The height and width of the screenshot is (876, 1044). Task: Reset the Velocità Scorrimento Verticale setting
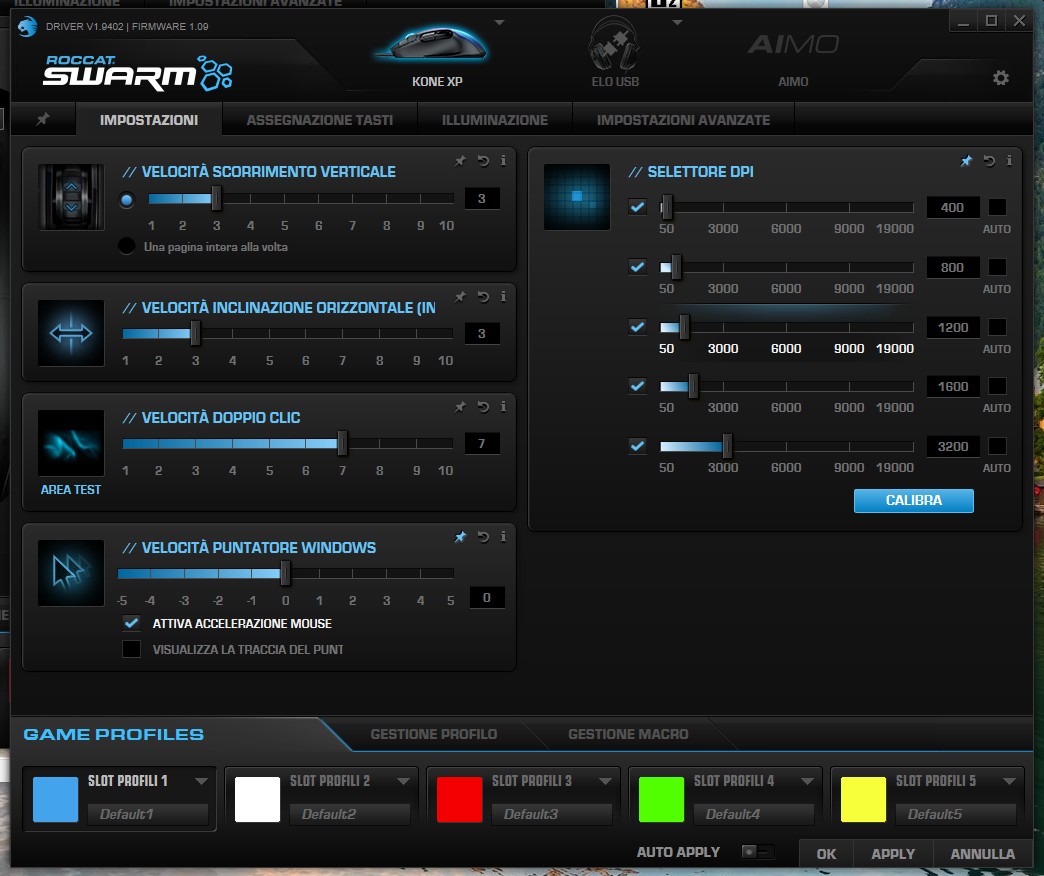(x=483, y=160)
